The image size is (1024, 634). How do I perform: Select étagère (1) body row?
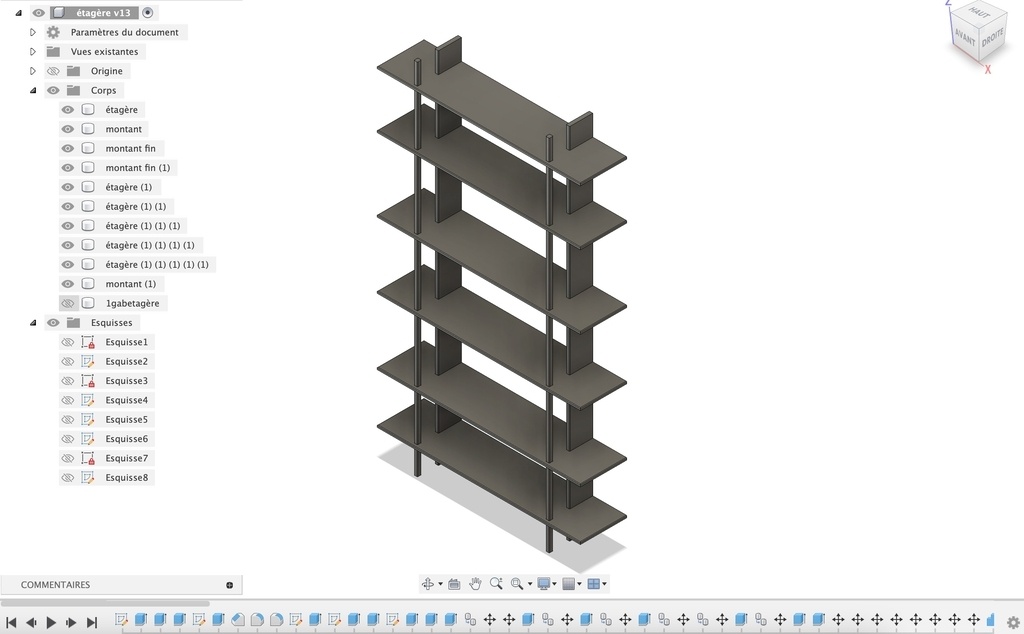tap(110, 187)
